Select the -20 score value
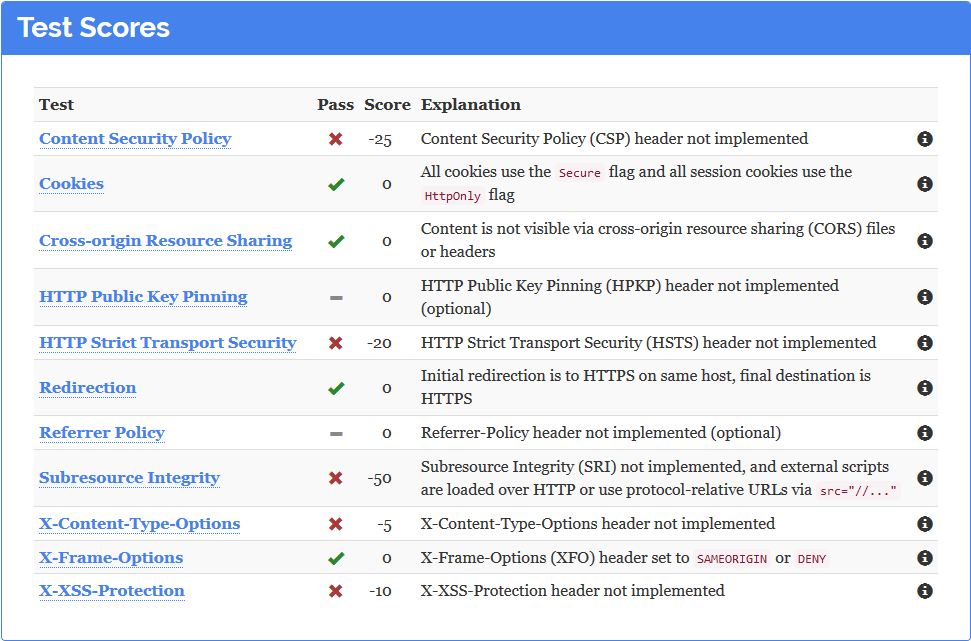This screenshot has width=971, height=641. pyautogui.click(x=379, y=343)
